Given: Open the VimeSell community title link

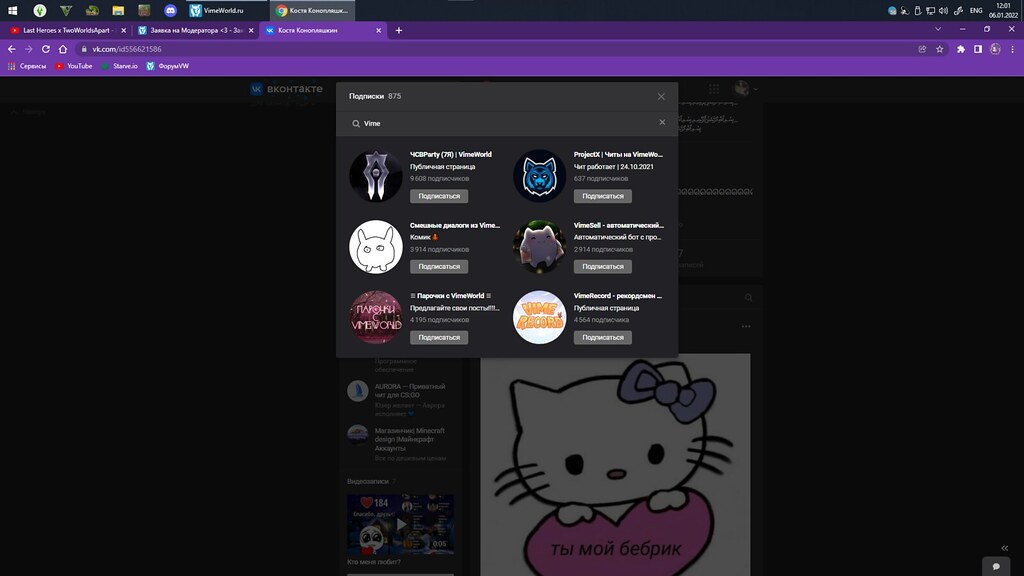Looking at the screenshot, I should [x=618, y=225].
